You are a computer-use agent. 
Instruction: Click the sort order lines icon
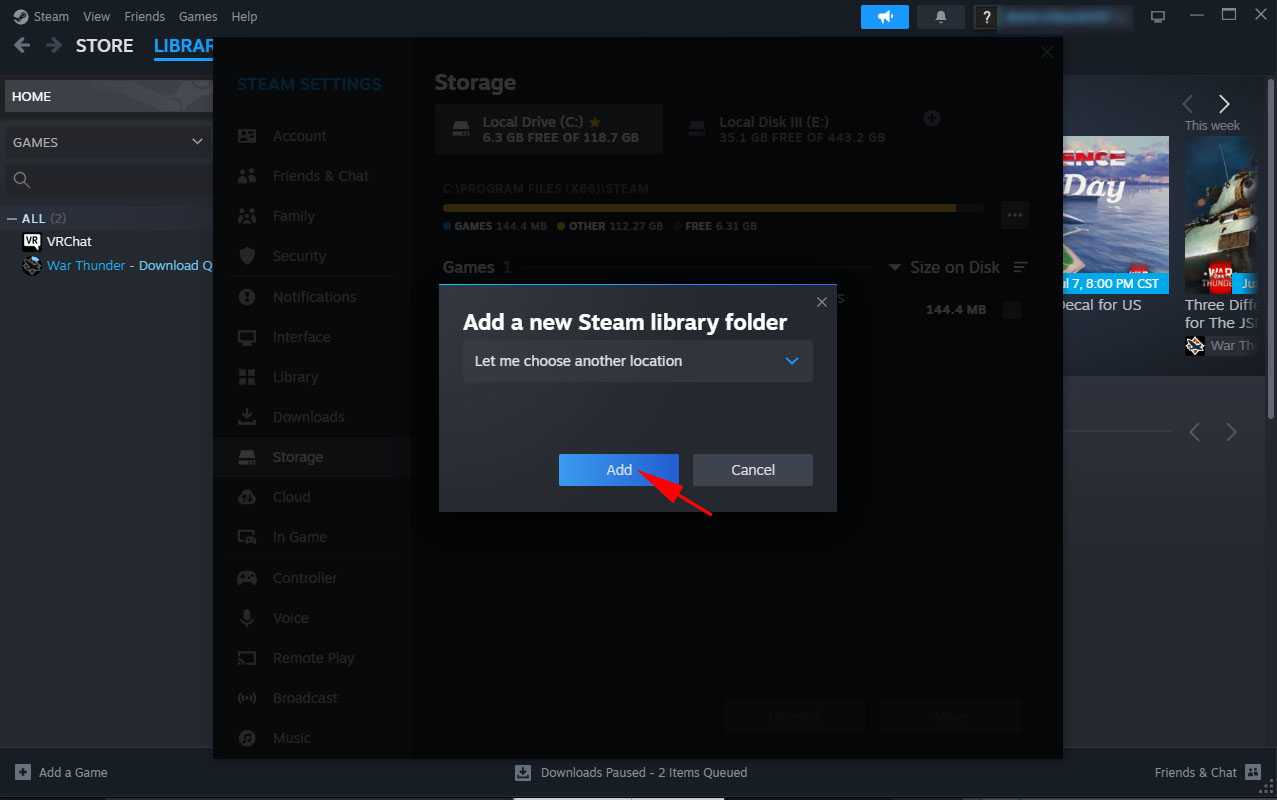[x=1020, y=267]
